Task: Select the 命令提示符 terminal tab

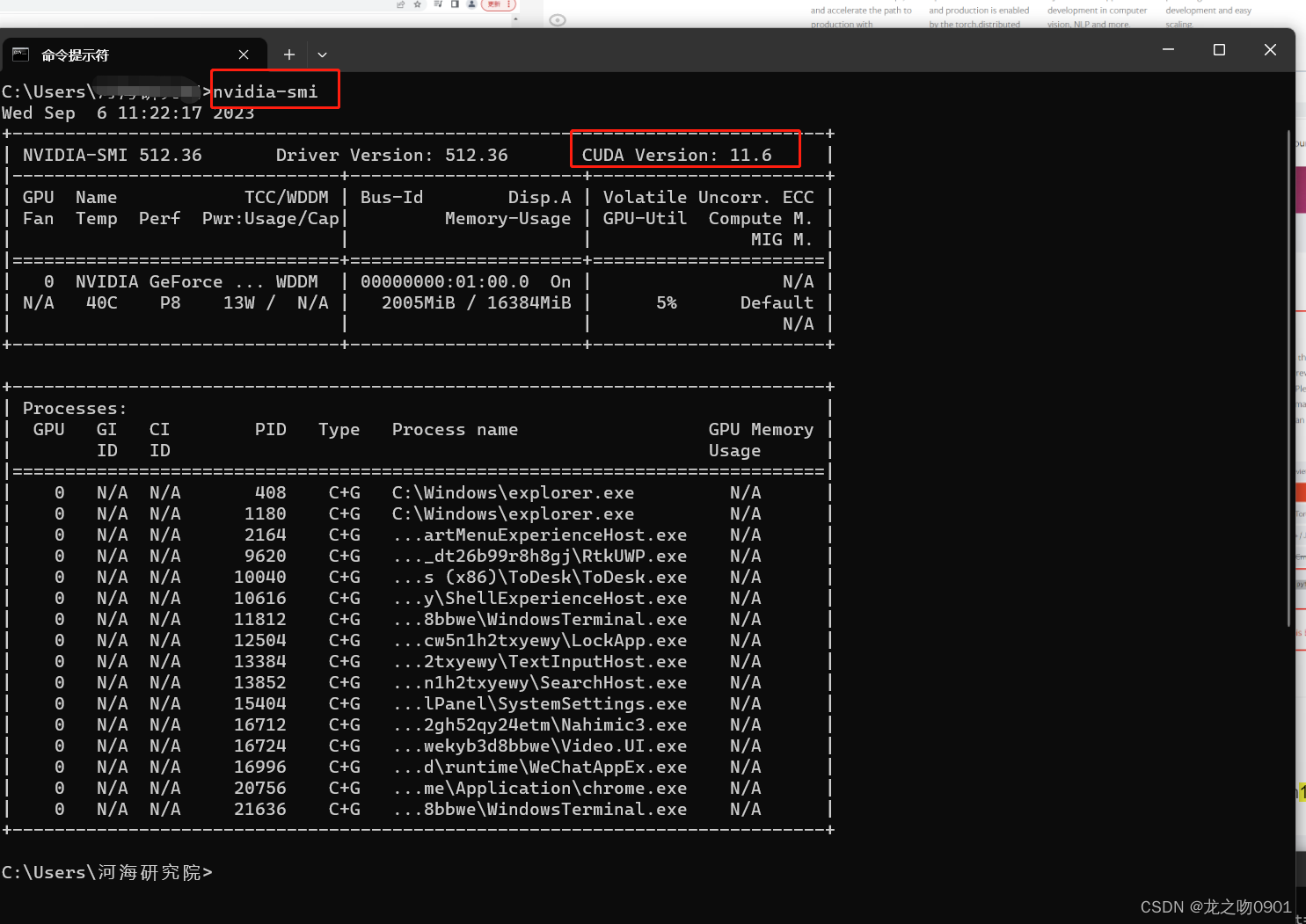Action: pos(134,55)
